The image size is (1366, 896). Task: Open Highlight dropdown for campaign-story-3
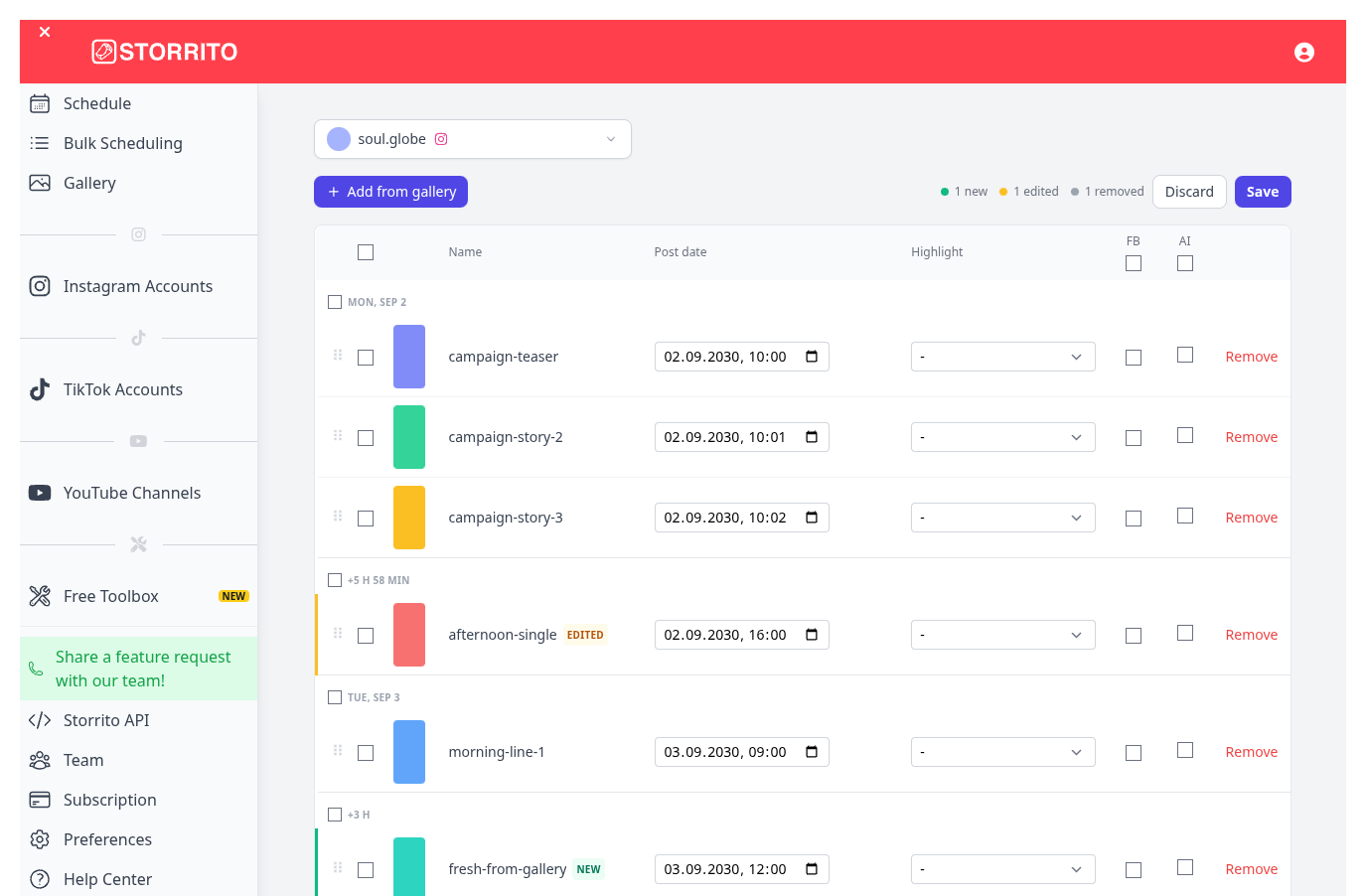pos(1003,518)
